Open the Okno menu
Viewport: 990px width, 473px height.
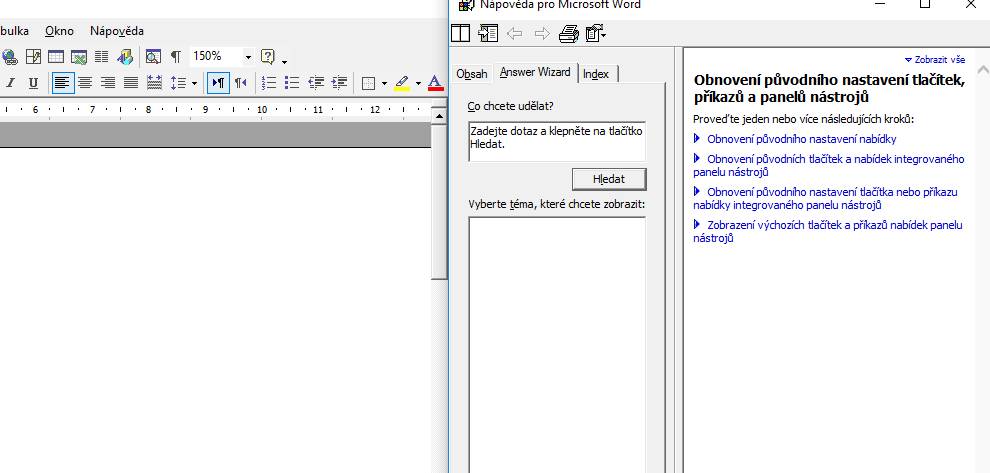(59, 31)
